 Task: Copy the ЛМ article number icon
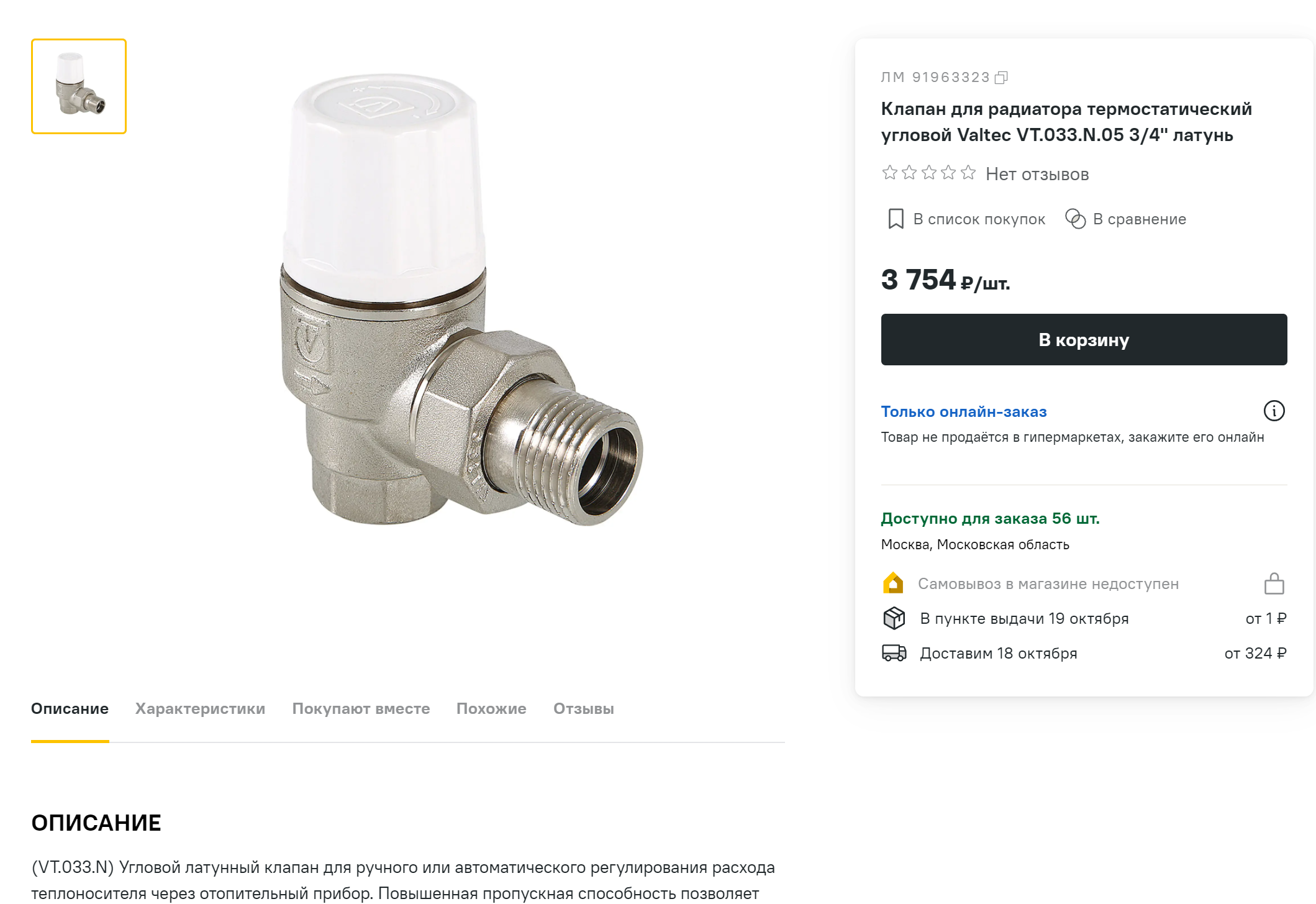click(1001, 78)
